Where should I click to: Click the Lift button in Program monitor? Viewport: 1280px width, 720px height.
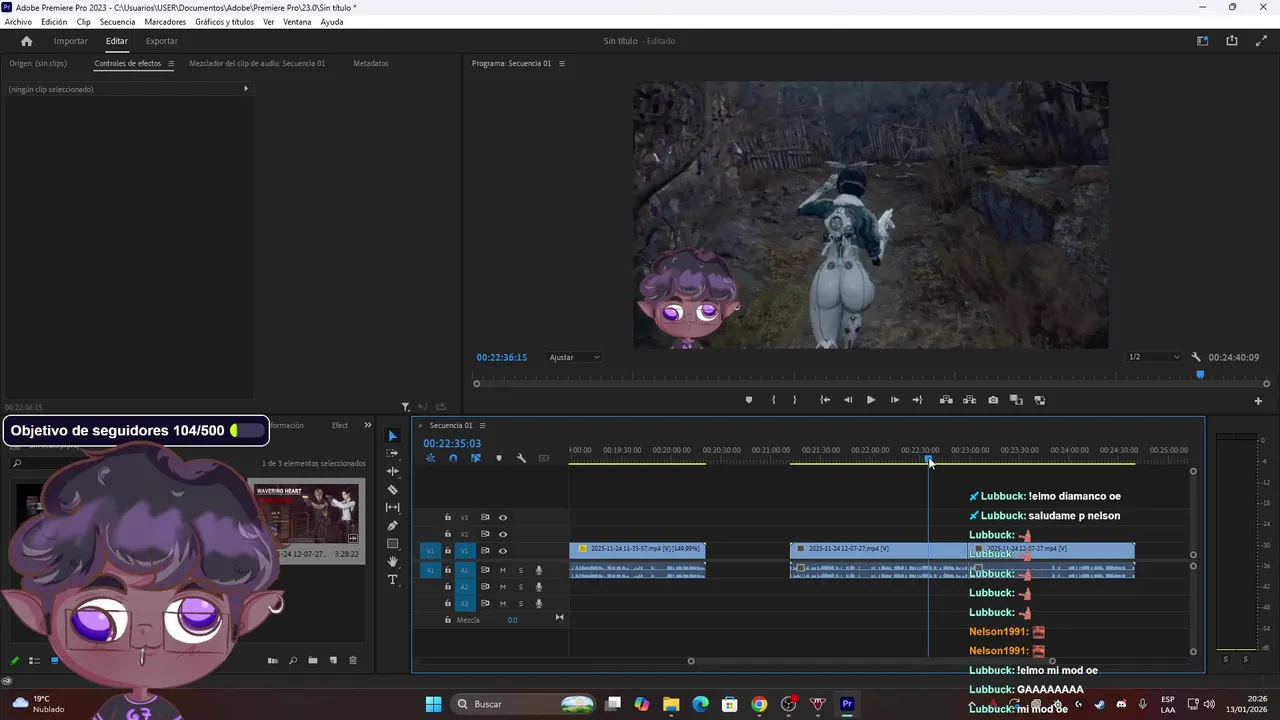pyautogui.click(x=946, y=400)
